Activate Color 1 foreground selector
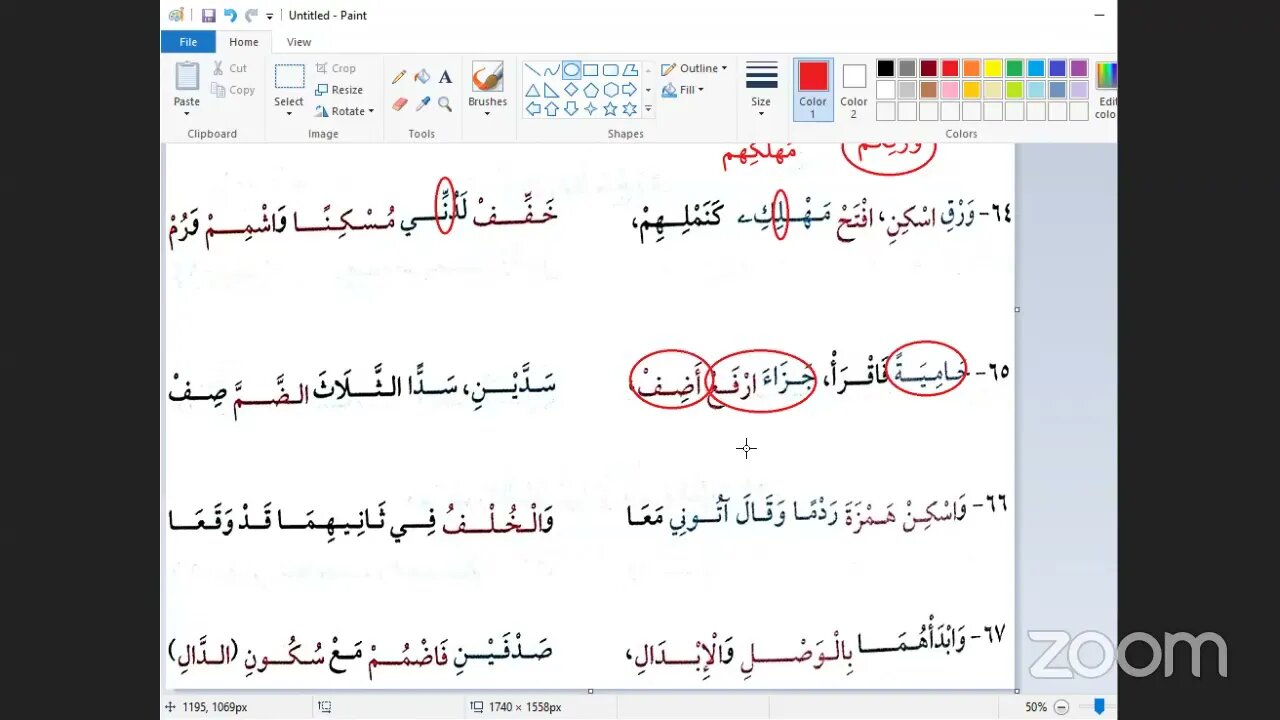This screenshot has width=1280, height=720. click(x=813, y=89)
